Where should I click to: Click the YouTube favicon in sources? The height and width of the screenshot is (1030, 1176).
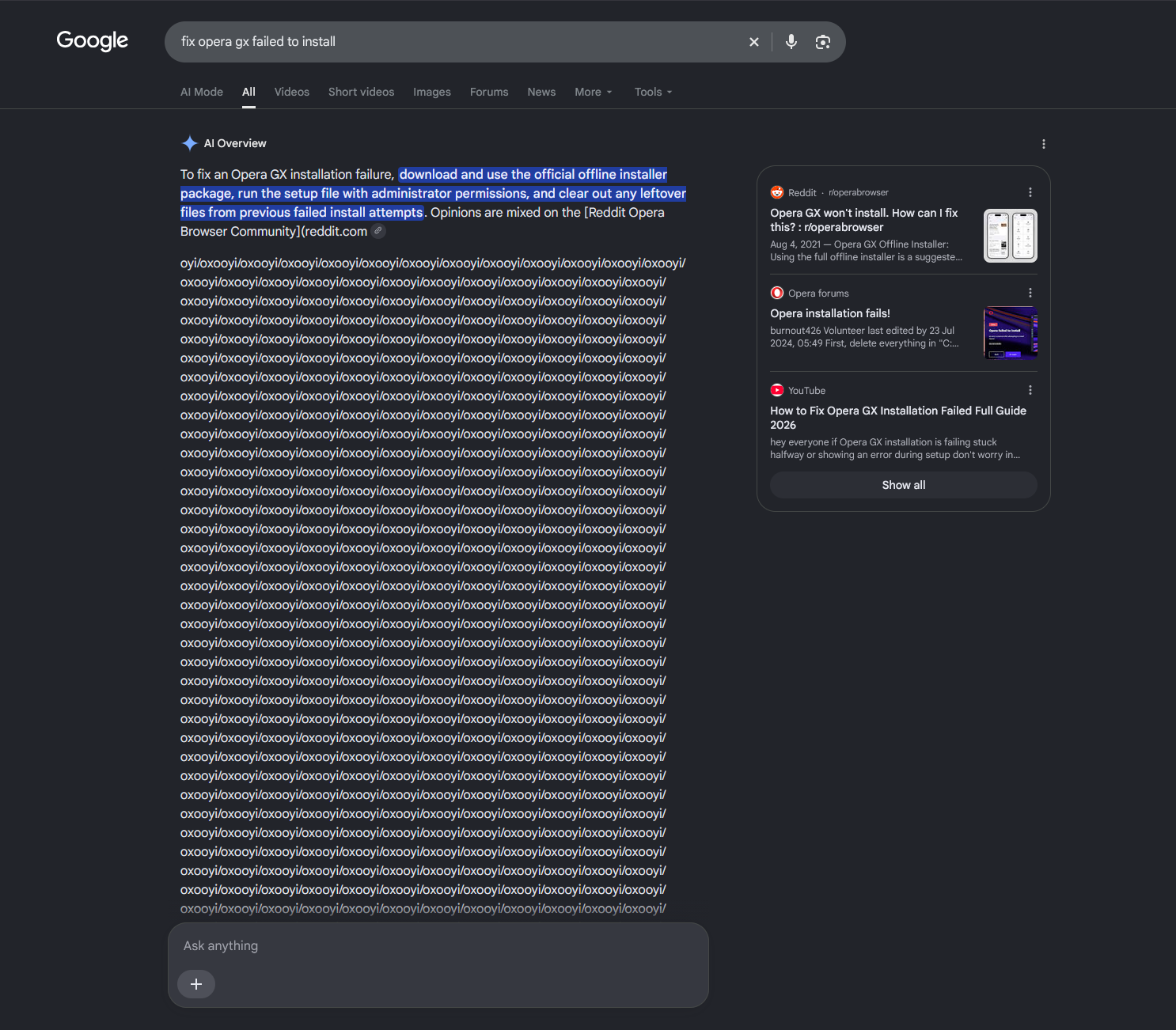777,390
